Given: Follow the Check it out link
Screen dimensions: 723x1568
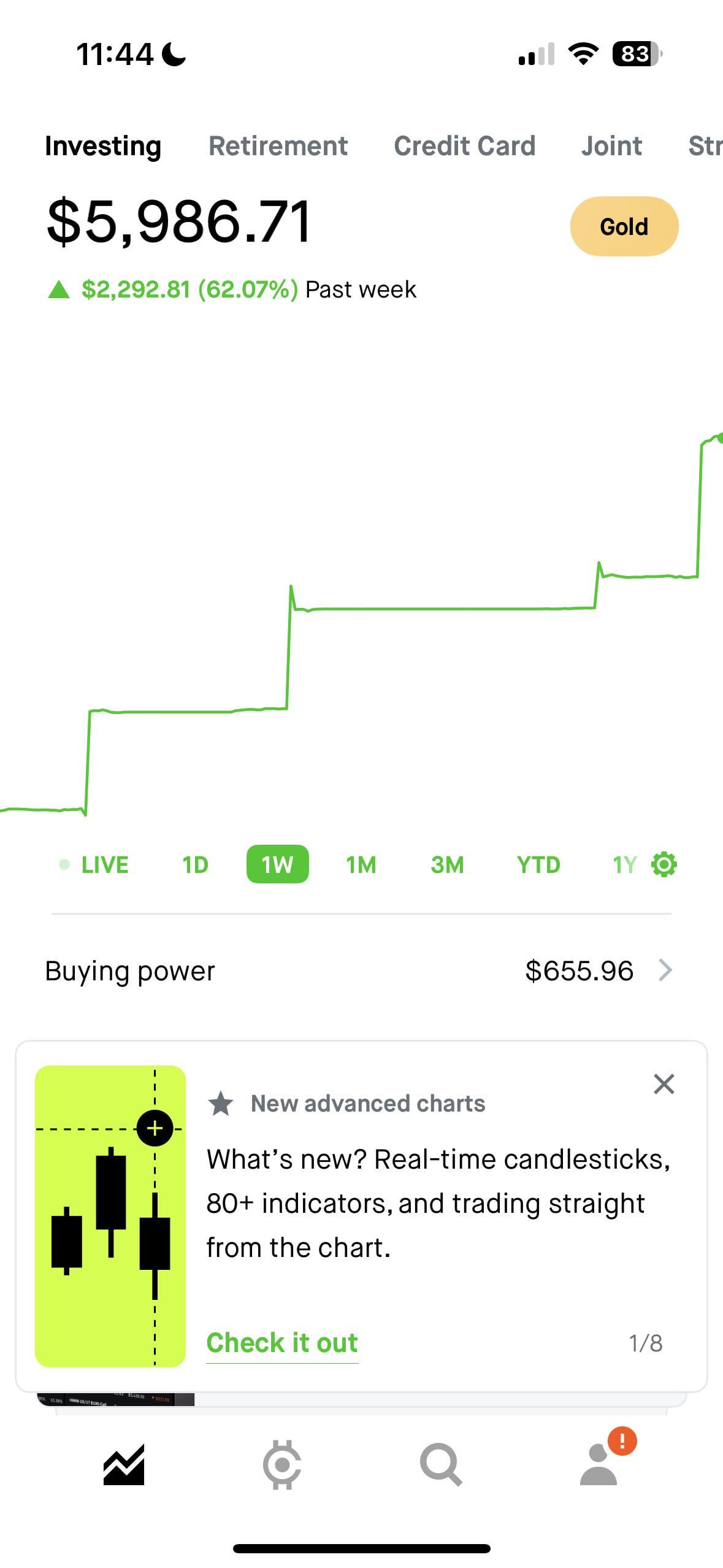Looking at the screenshot, I should click(282, 1342).
